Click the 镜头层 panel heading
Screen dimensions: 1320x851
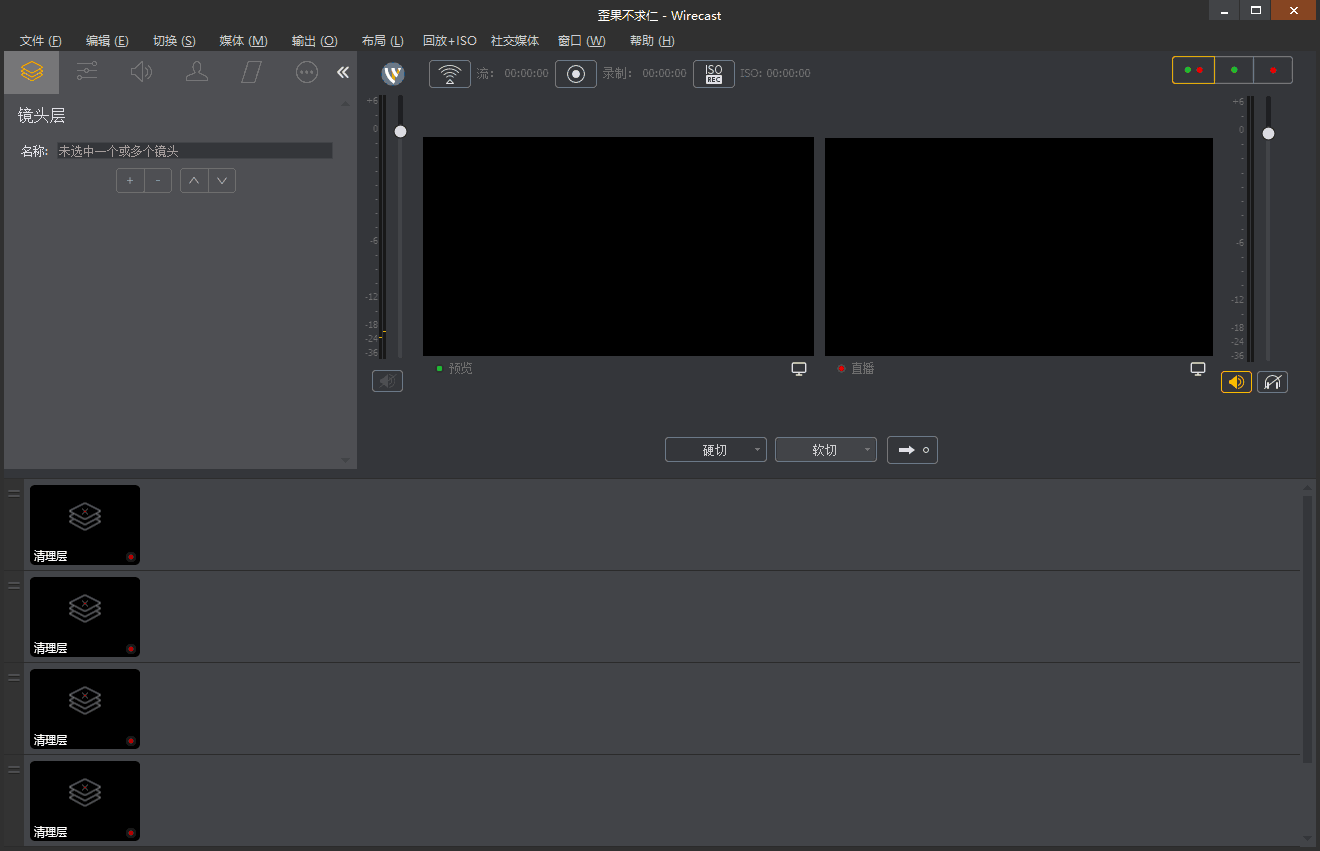click(42, 116)
